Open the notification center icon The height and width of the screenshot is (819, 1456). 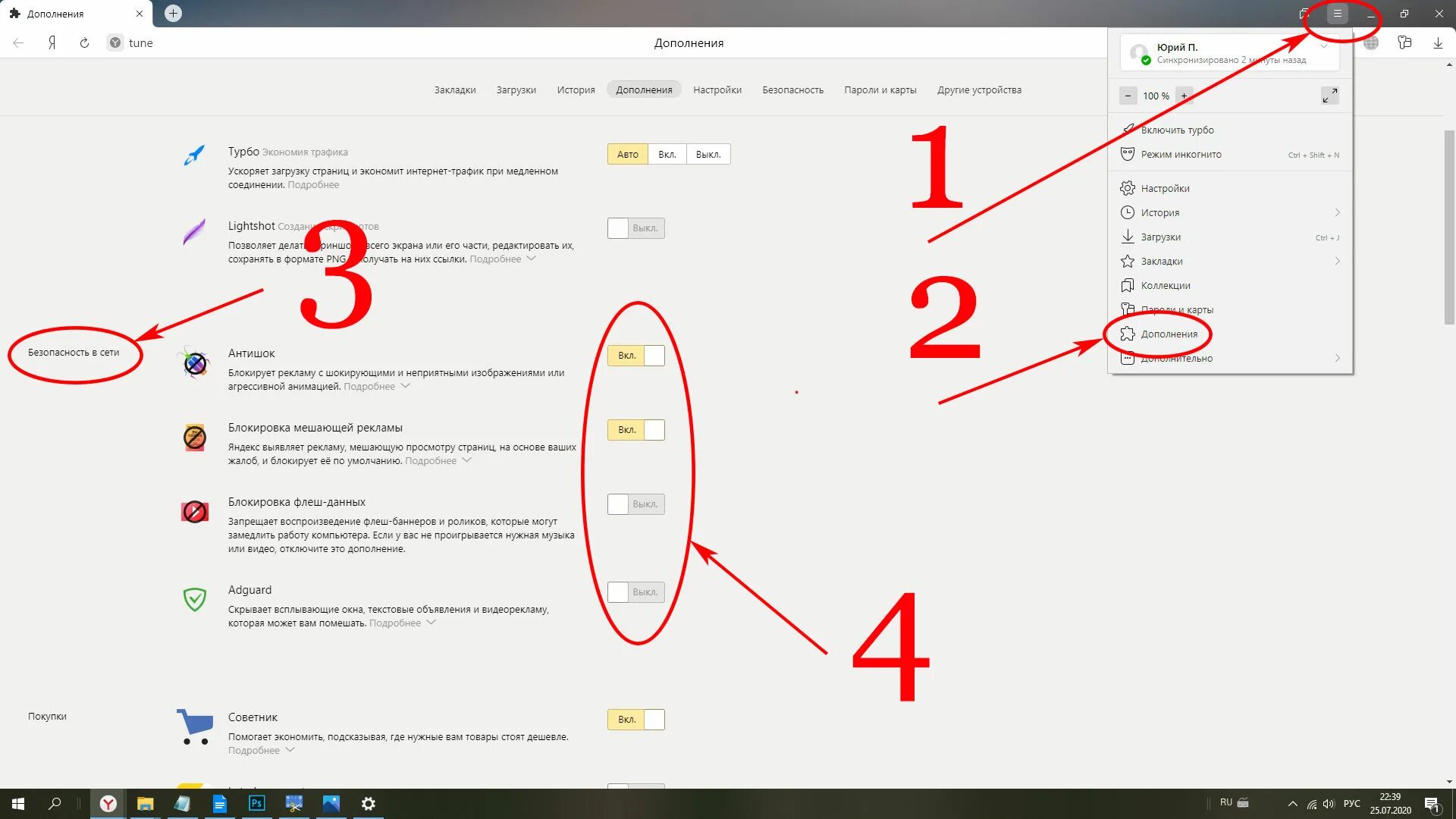tap(1432, 805)
